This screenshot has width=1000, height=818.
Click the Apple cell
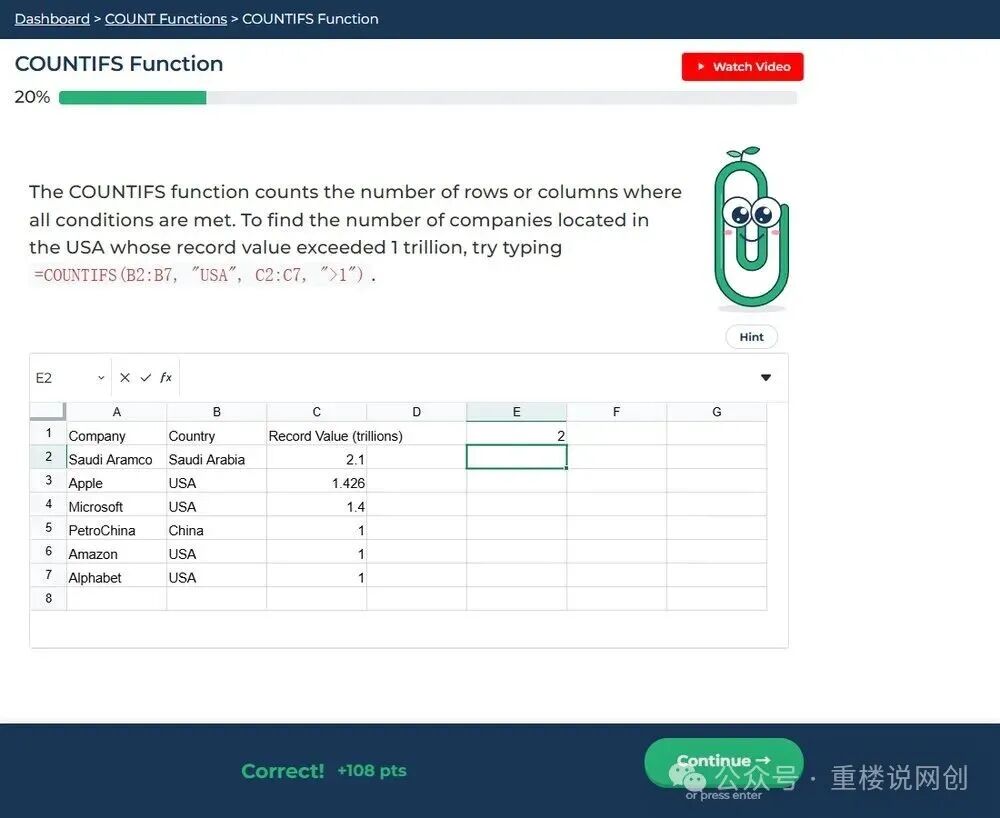pyautogui.click(x=117, y=481)
